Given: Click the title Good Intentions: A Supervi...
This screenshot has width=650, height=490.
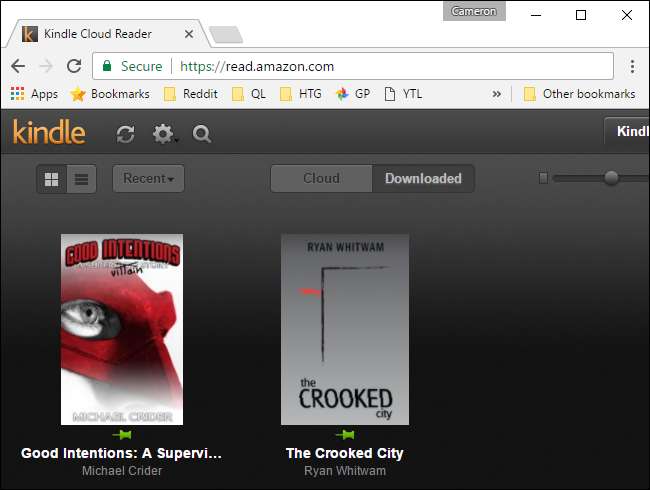Looking at the screenshot, I should [121, 453].
